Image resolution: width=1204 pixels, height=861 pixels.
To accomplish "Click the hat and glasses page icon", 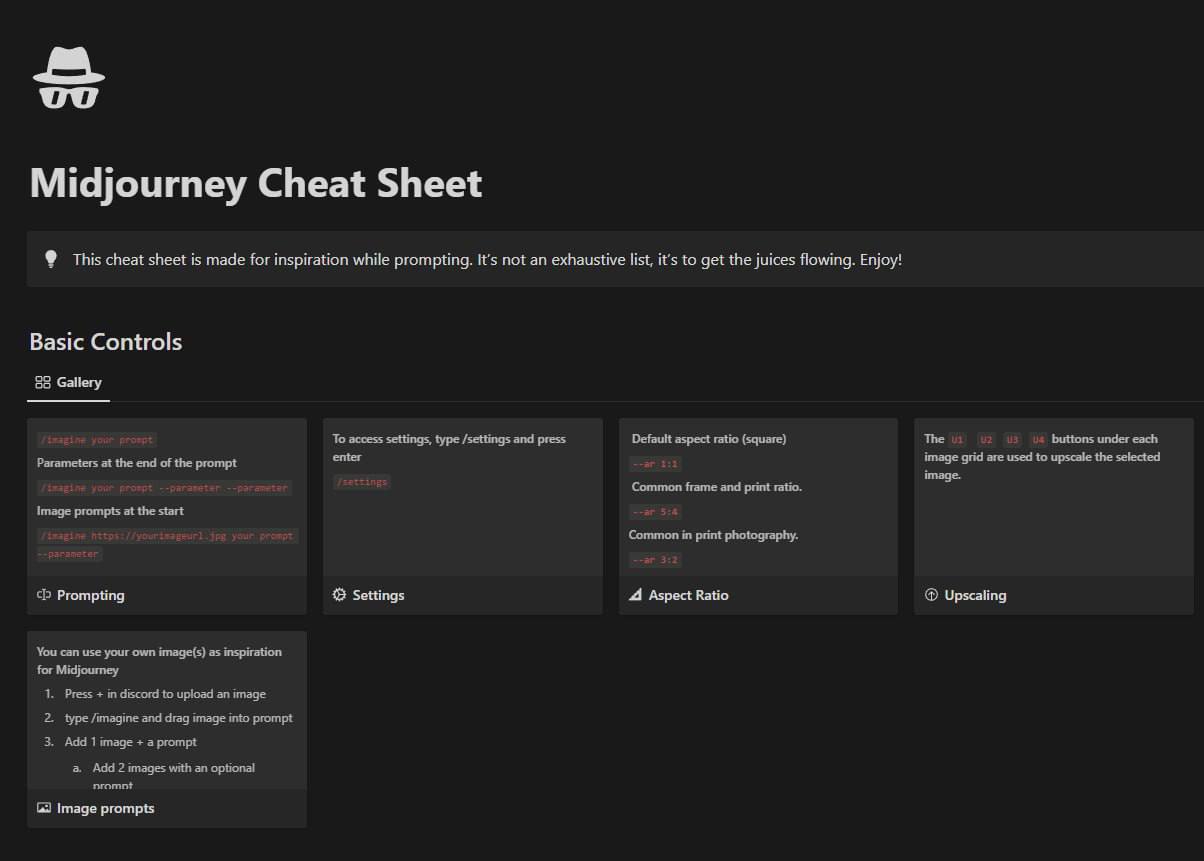I will (x=68, y=78).
